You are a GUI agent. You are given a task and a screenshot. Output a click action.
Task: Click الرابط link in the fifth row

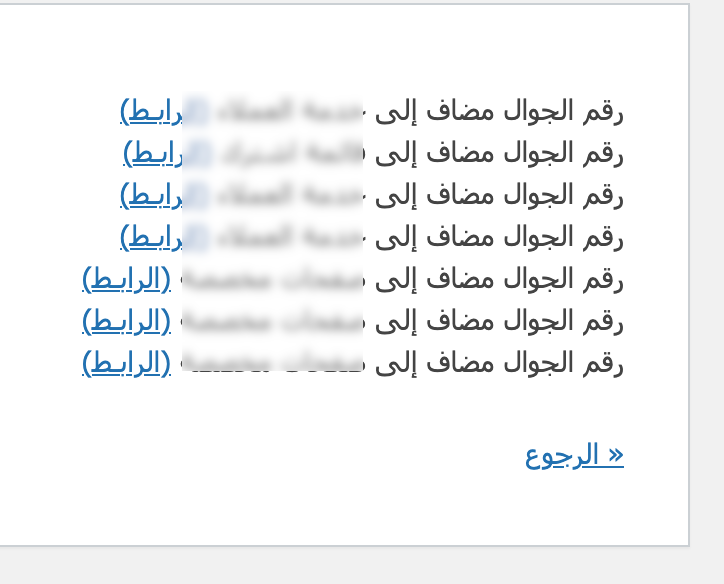pyautogui.click(x=127, y=279)
